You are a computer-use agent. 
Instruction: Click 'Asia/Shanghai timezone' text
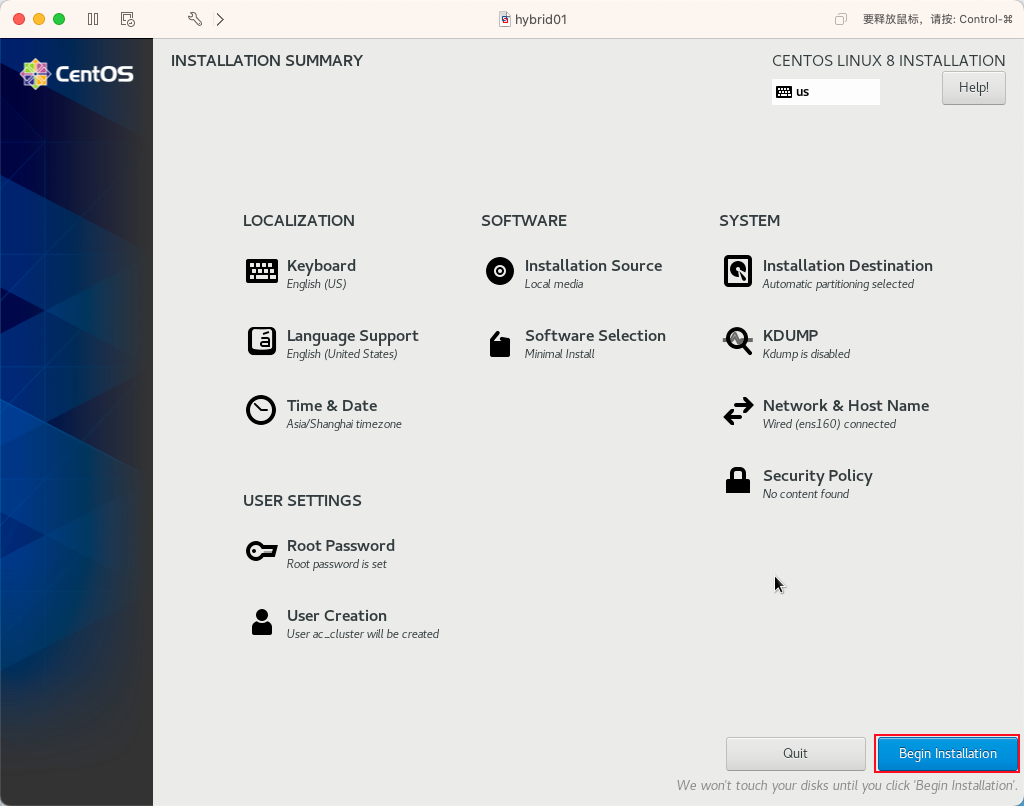click(x=344, y=425)
